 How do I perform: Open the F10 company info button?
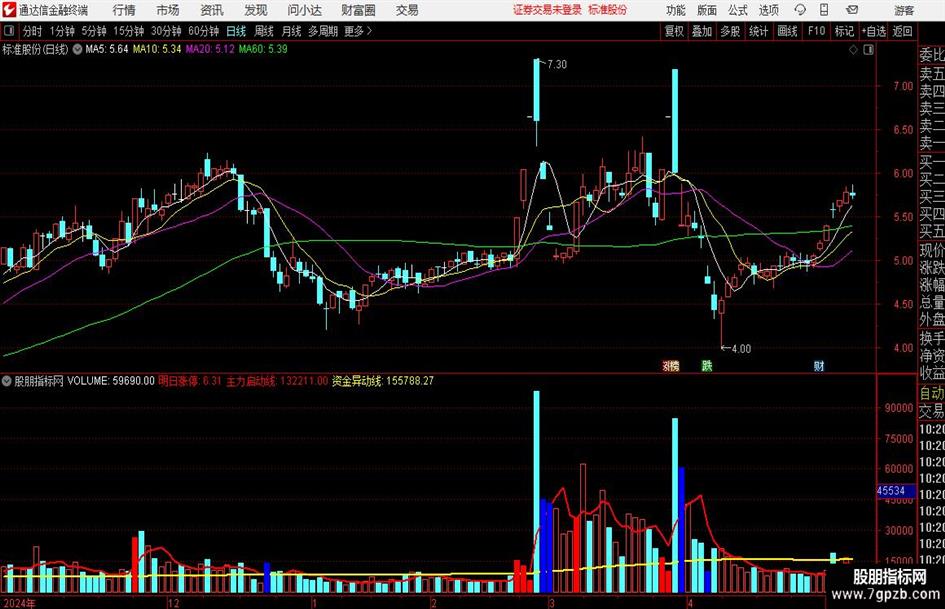click(x=817, y=31)
